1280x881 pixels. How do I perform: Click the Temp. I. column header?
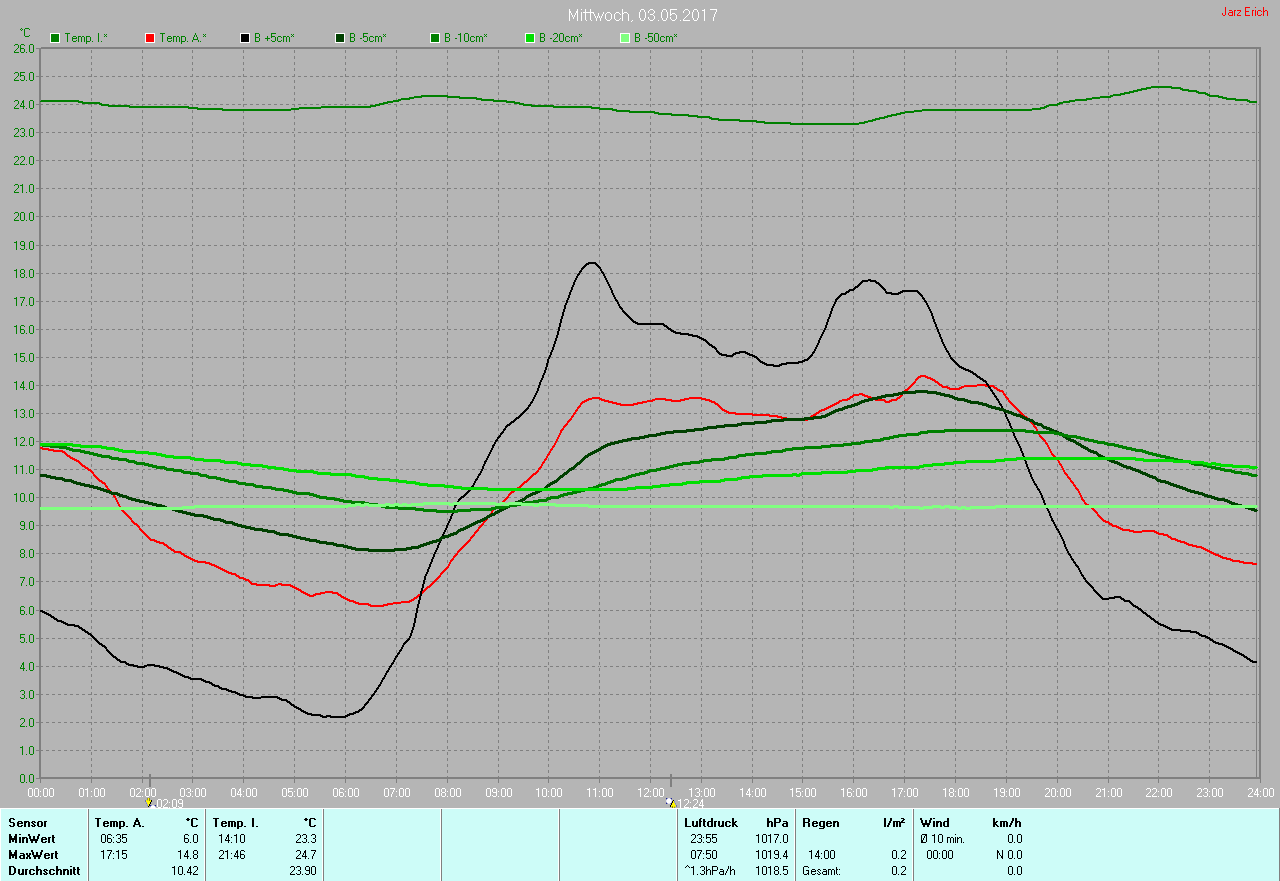tap(235, 823)
